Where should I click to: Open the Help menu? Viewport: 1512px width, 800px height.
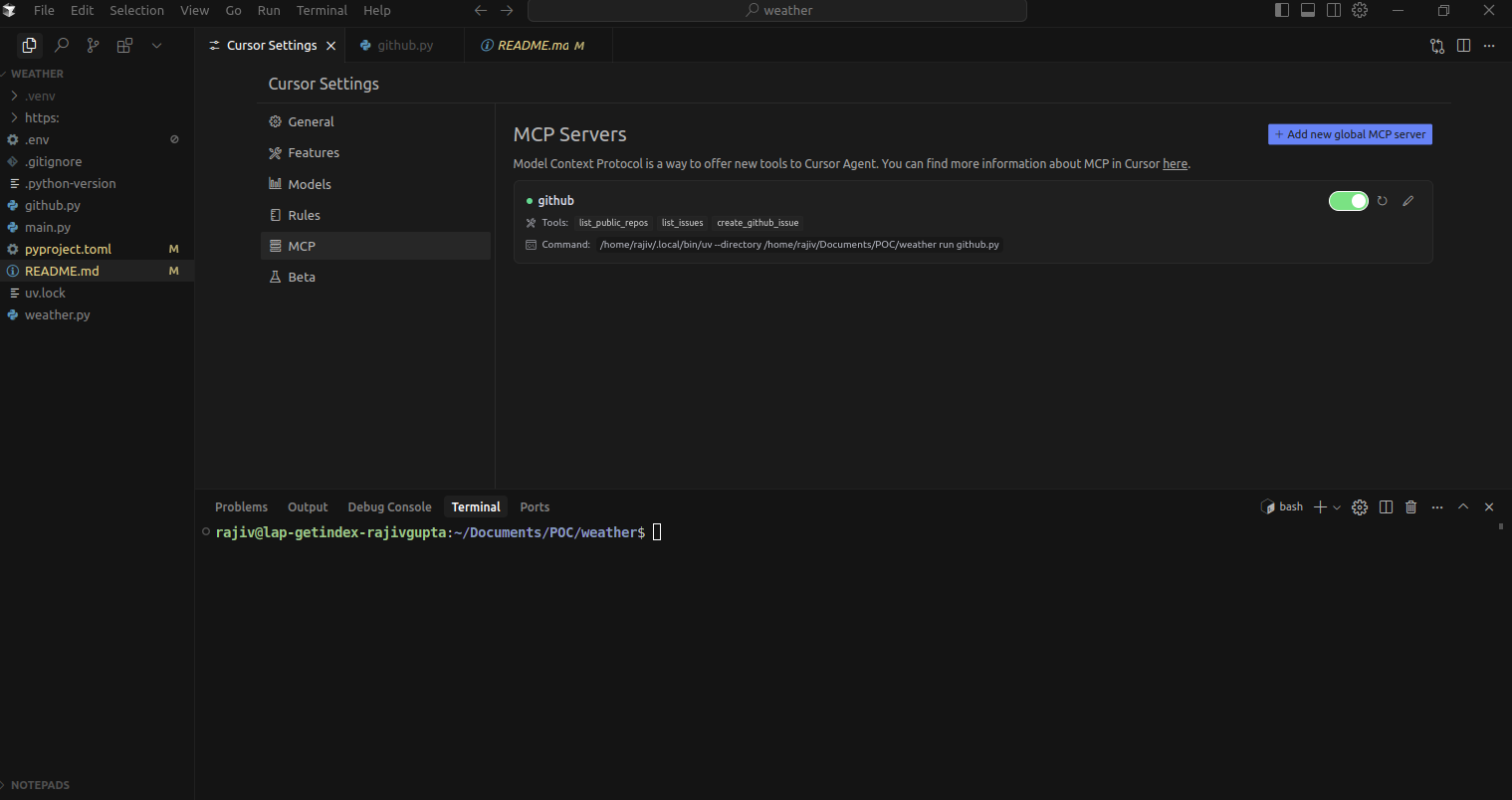376,10
